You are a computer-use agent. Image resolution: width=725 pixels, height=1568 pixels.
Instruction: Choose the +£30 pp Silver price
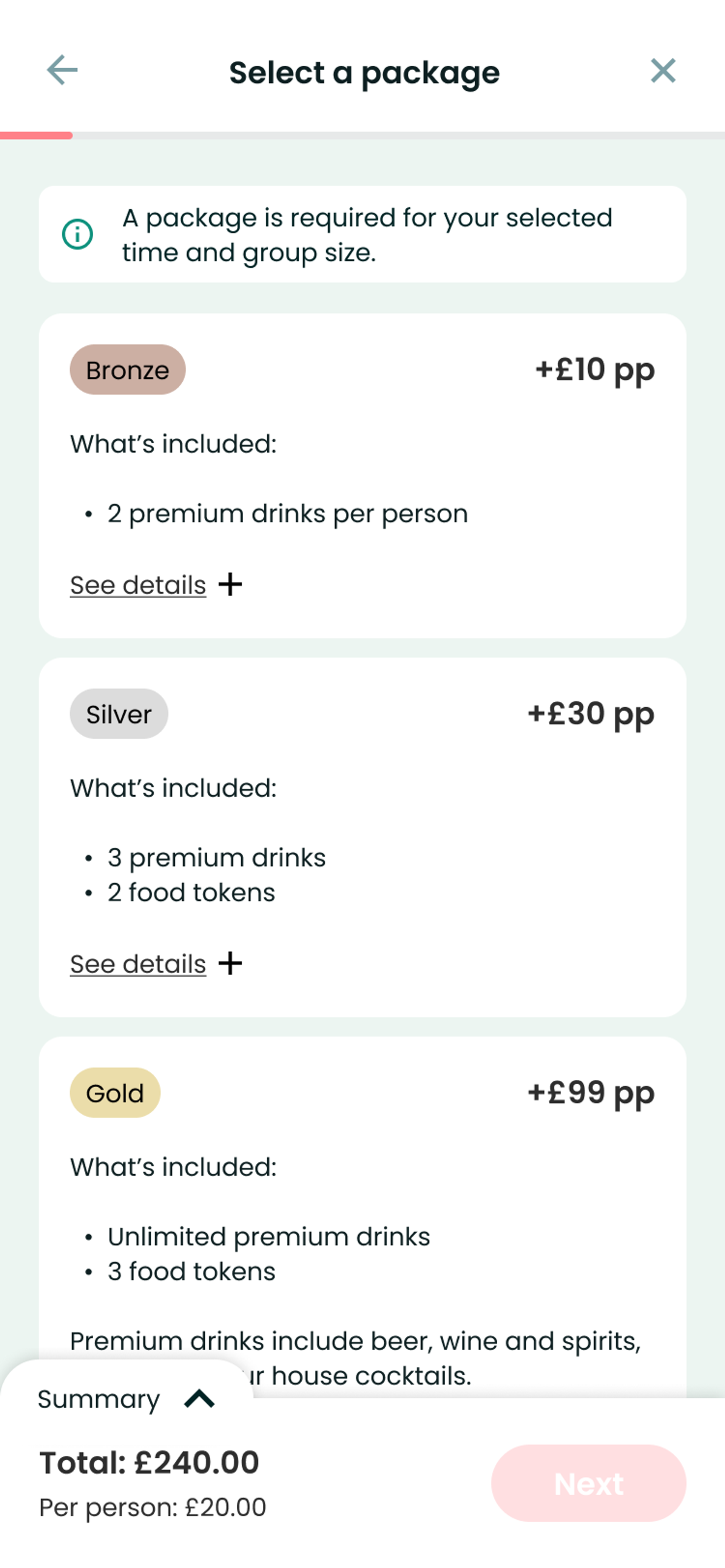pyautogui.click(x=591, y=714)
